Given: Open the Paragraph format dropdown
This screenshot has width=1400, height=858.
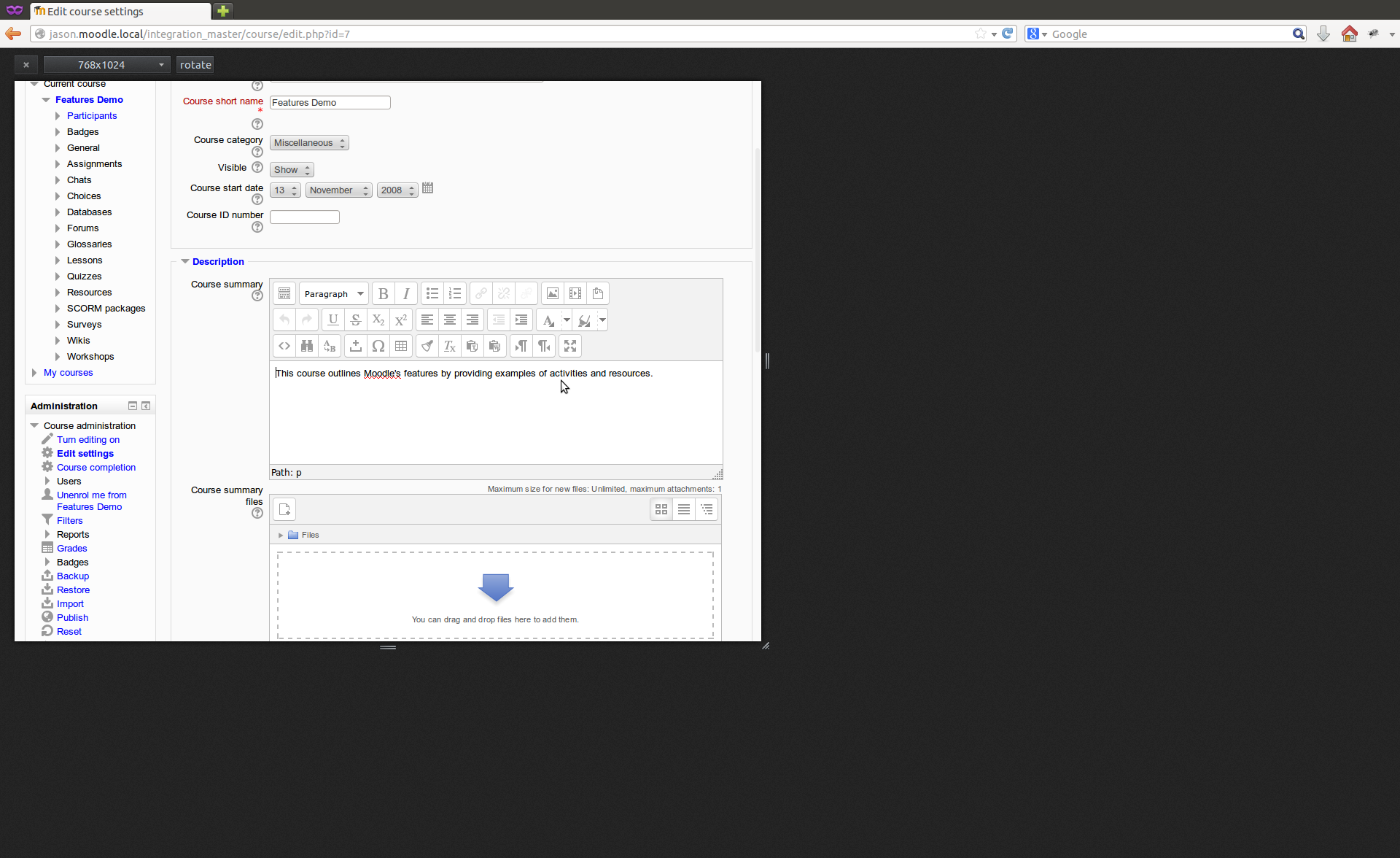Looking at the screenshot, I should pyautogui.click(x=333, y=293).
